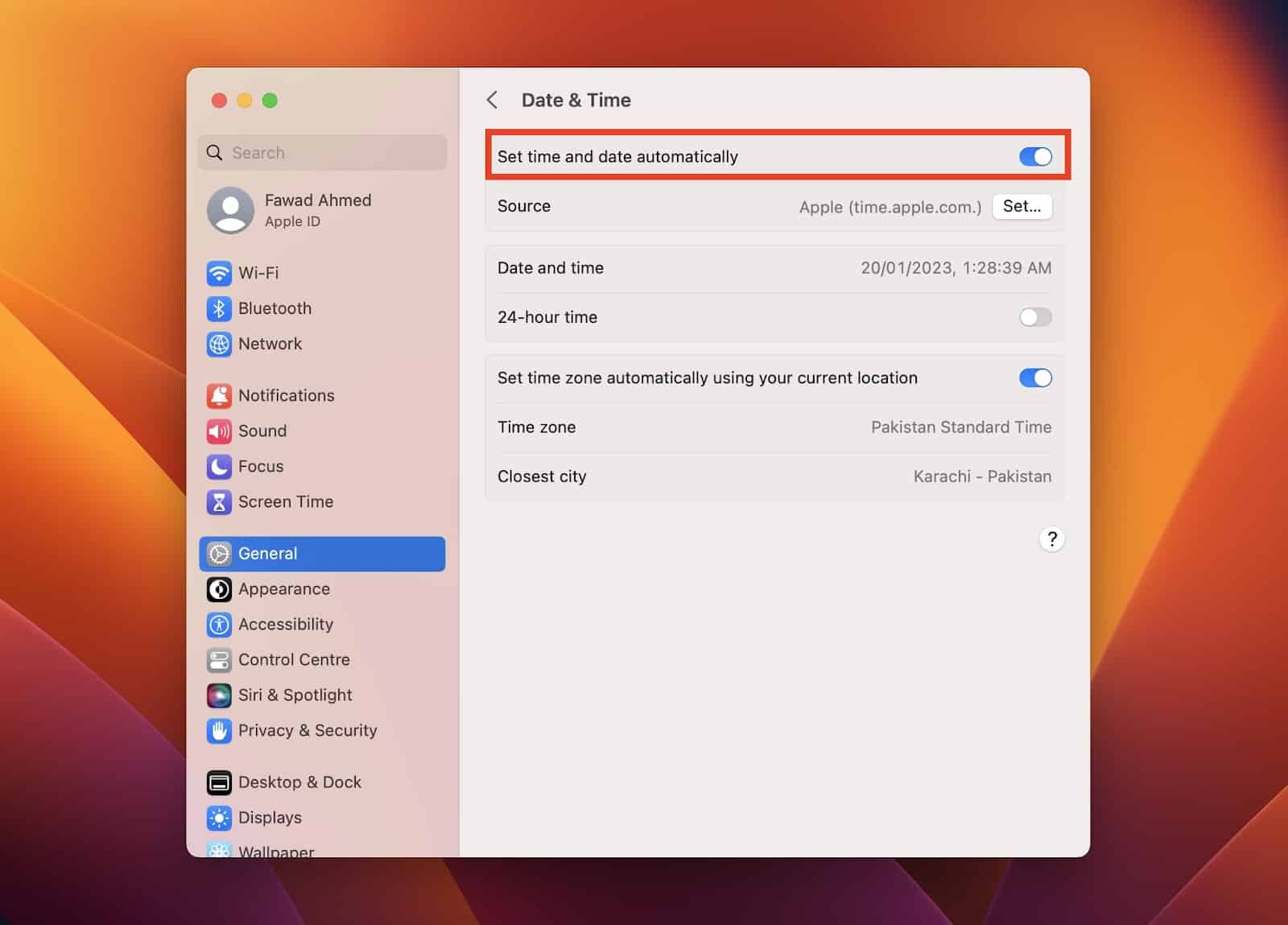Click the Date & Time pane title
Screen dimensions: 1288x925
tap(576, 100)
